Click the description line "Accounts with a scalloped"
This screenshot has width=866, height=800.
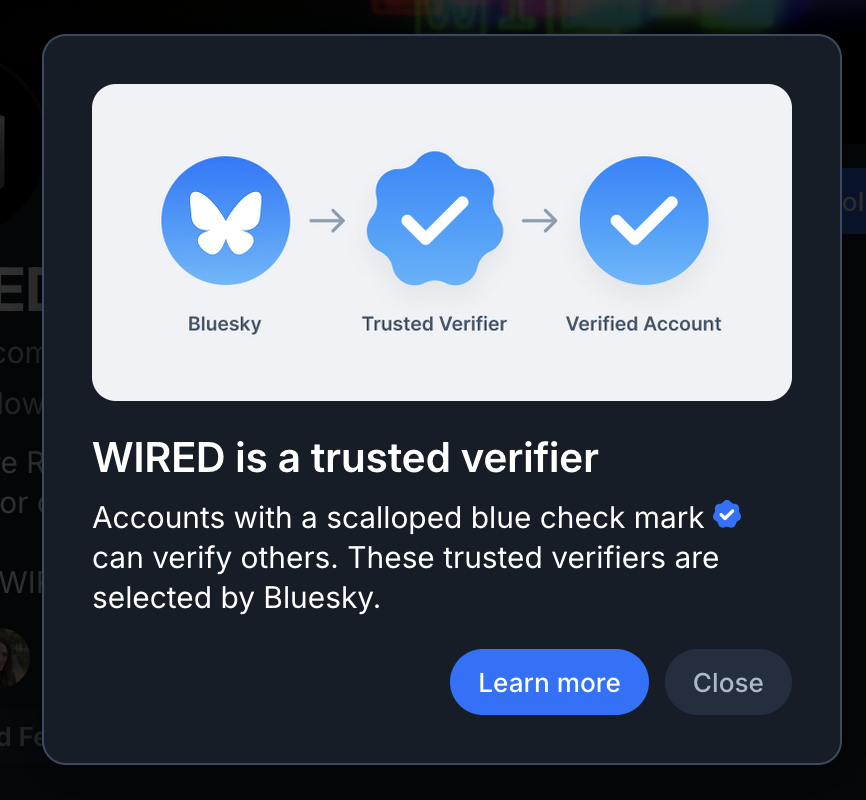tap(400, 518)
